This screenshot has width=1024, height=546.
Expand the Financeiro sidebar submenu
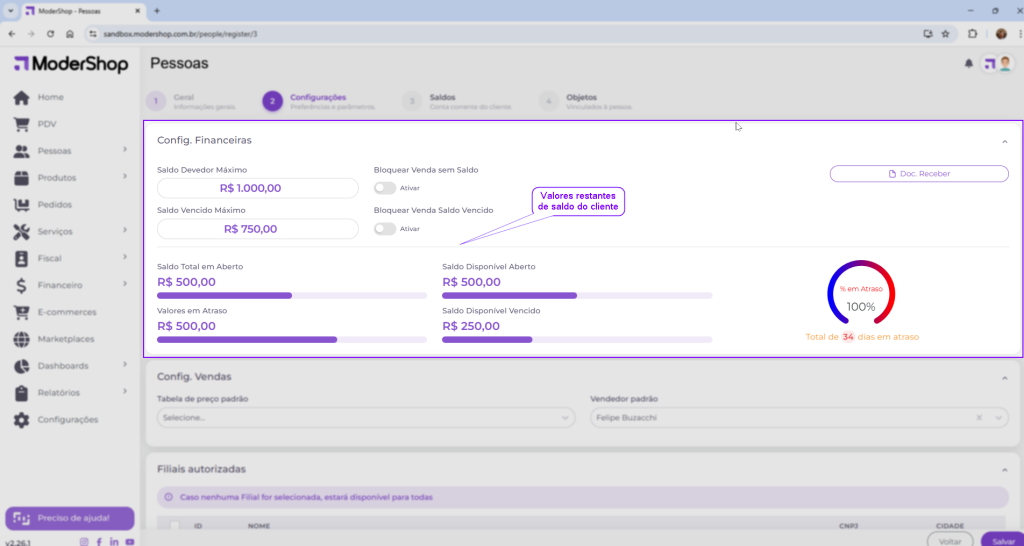(125, 285)
